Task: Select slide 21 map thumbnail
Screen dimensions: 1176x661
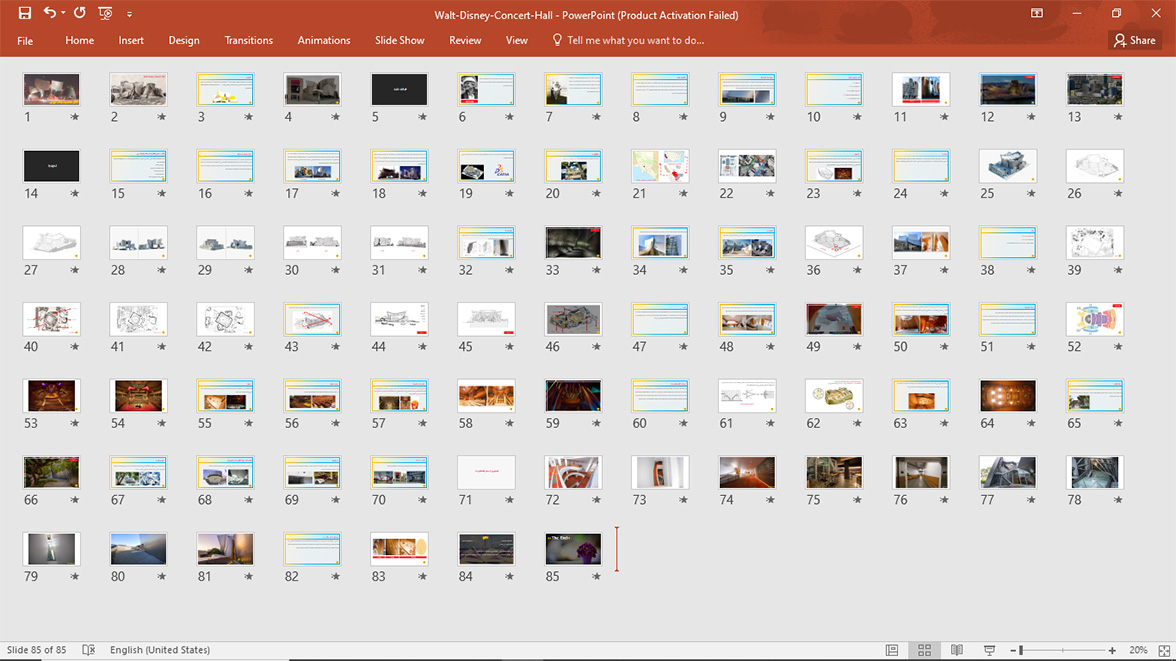Action: coord(660,166)
